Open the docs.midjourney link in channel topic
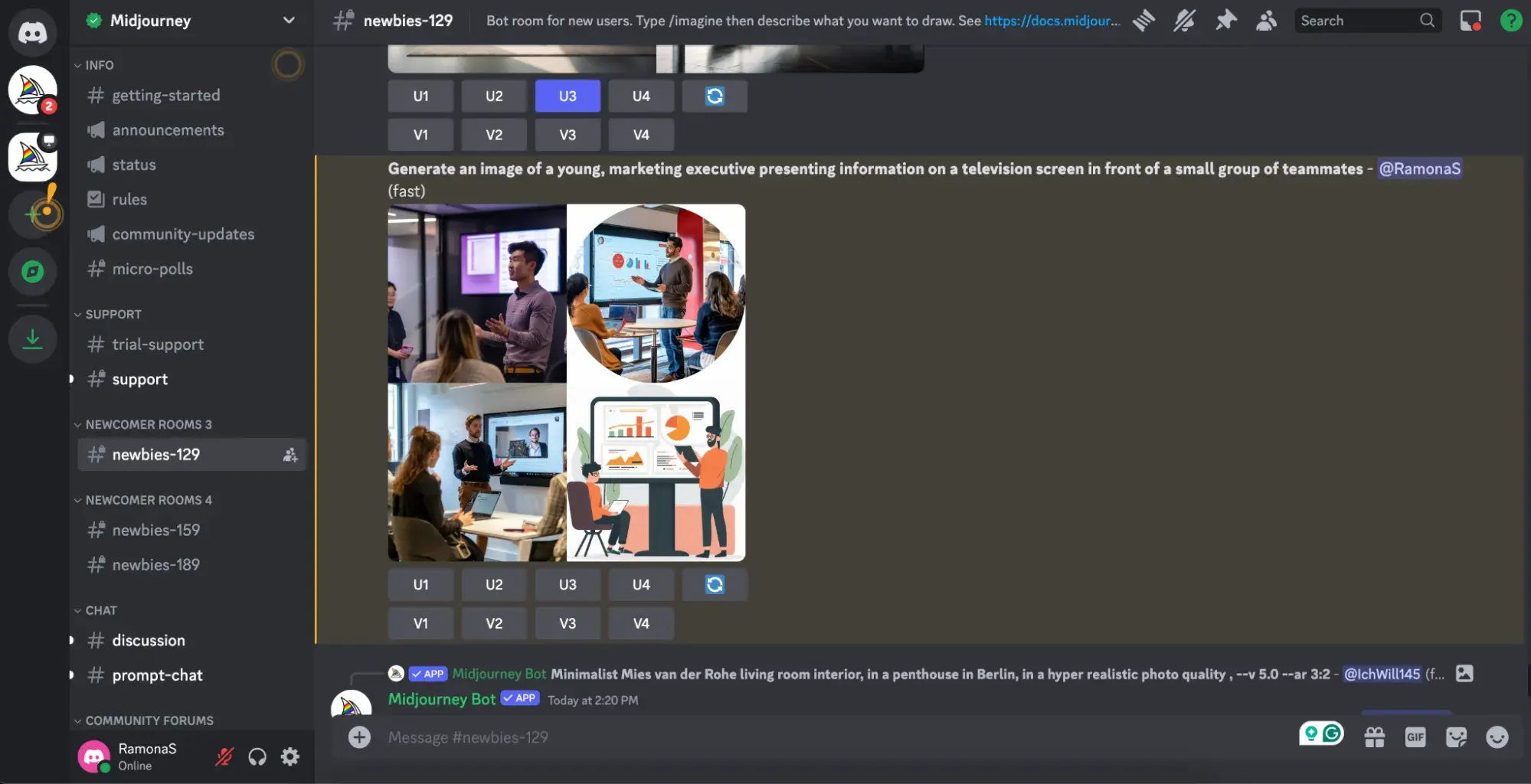 tap(1052, 21)
